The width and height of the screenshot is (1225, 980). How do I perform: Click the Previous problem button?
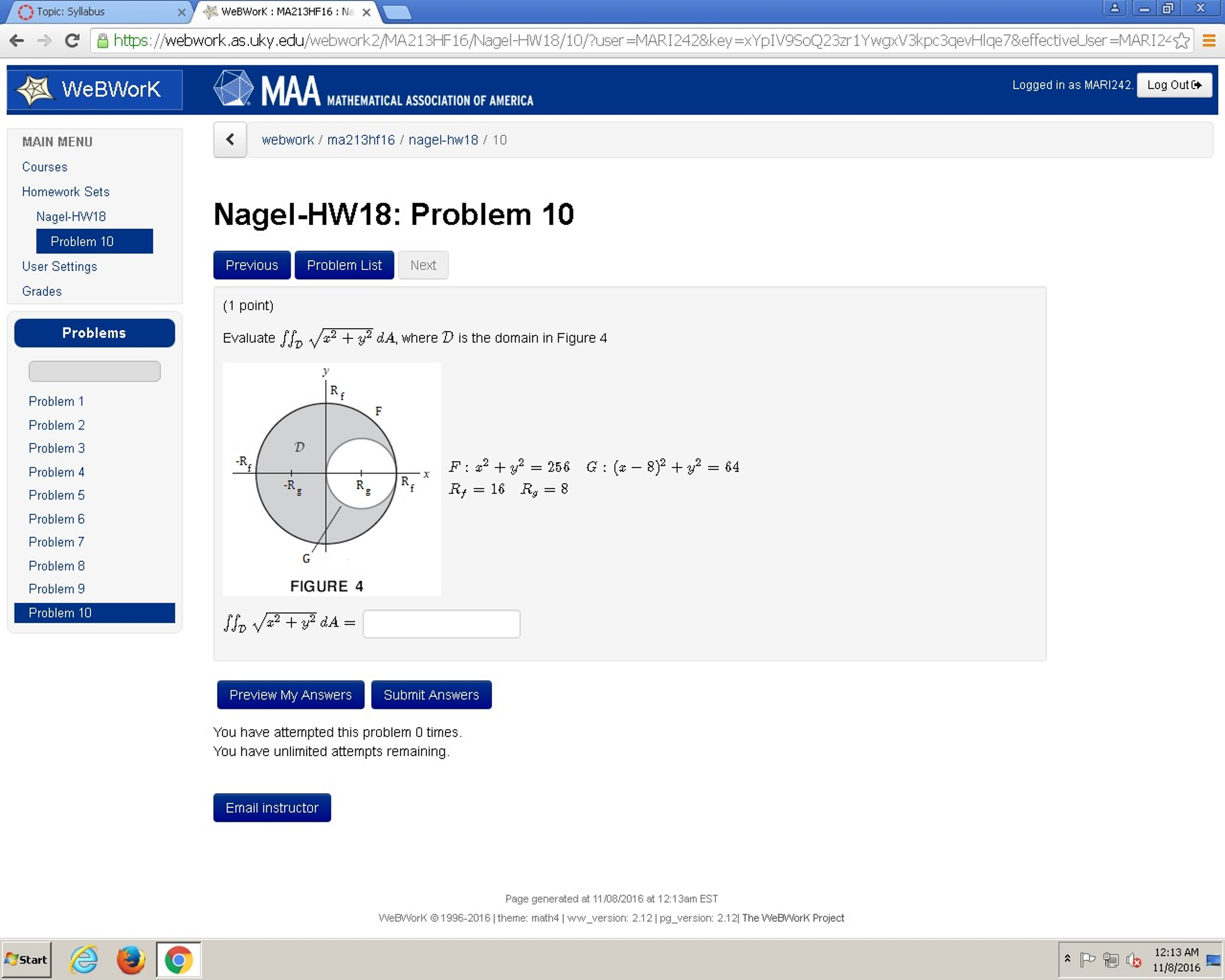coord(252,265)
